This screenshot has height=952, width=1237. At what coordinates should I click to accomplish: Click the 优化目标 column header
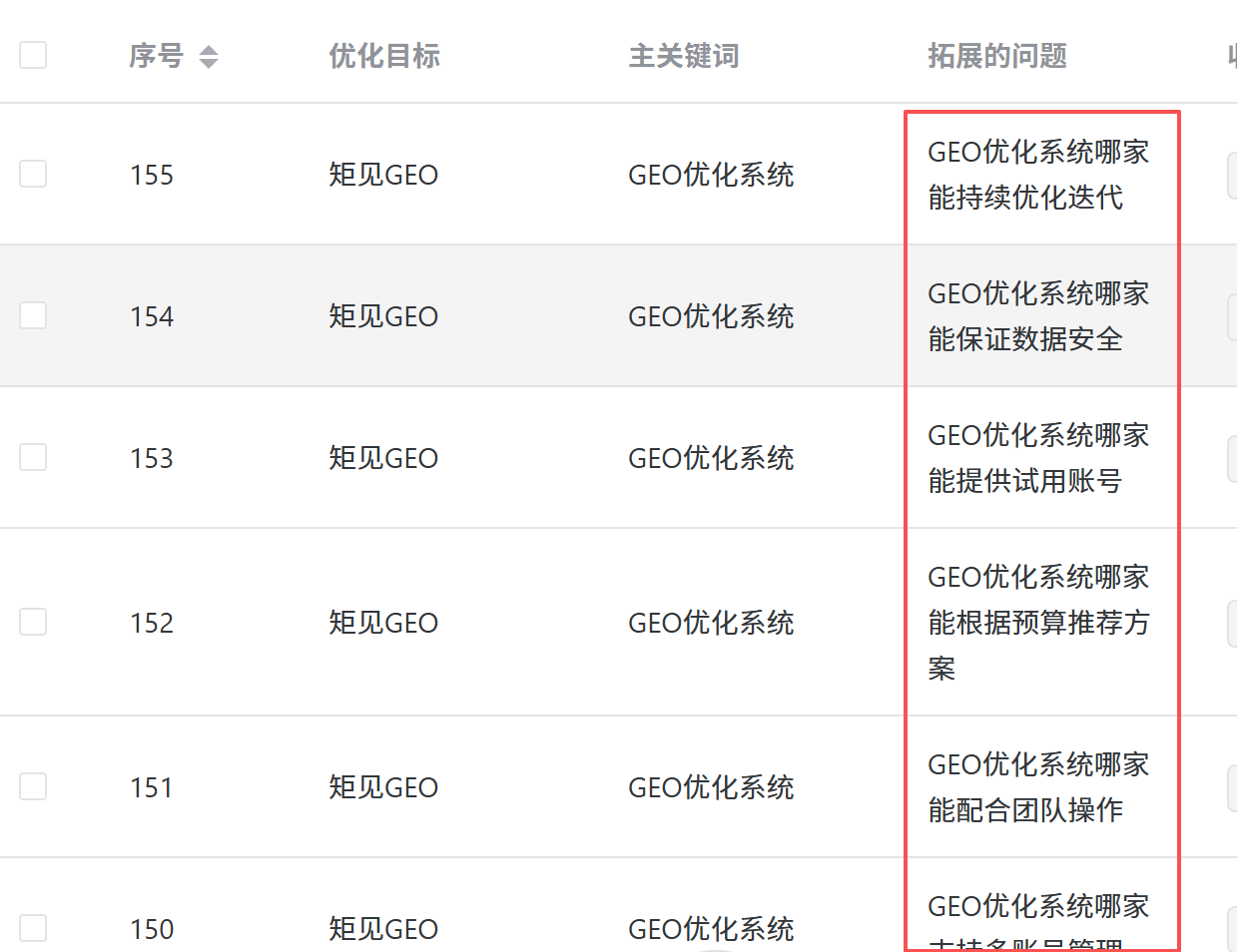384,56
